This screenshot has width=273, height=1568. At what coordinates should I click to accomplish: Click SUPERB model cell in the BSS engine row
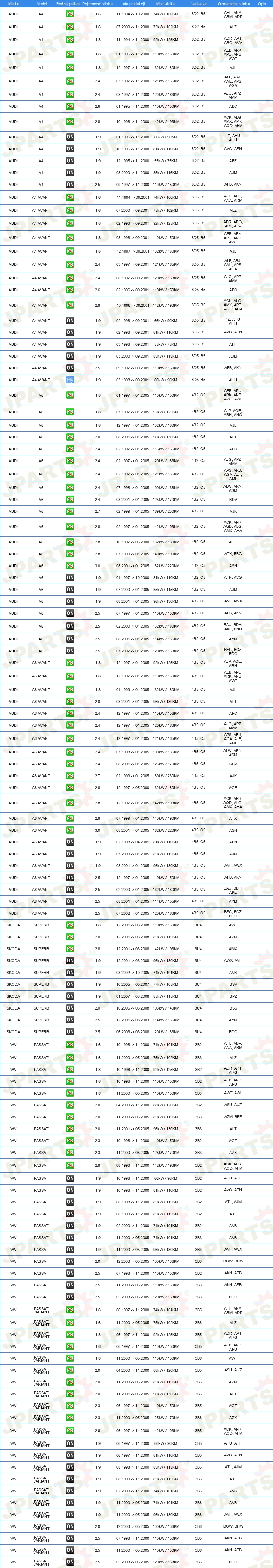point(42,1008)
